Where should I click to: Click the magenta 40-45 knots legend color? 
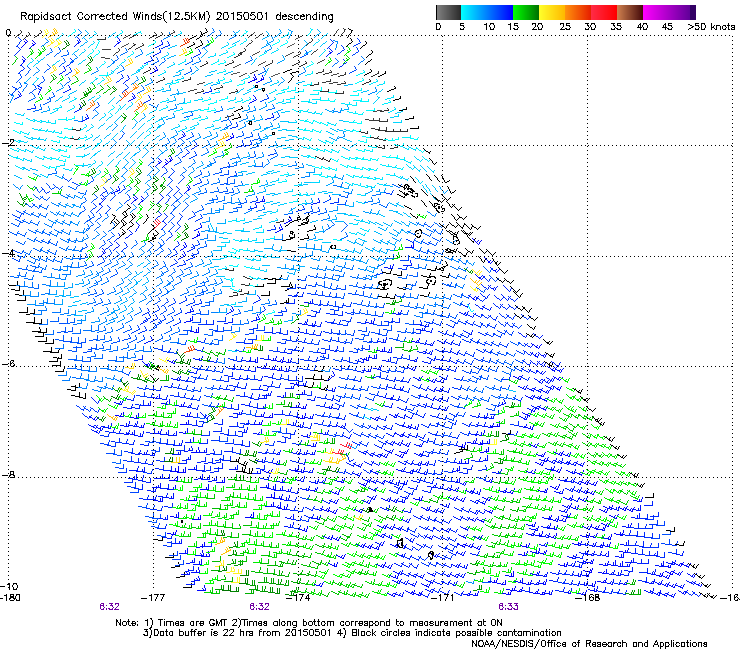click(x=656, y=12)
